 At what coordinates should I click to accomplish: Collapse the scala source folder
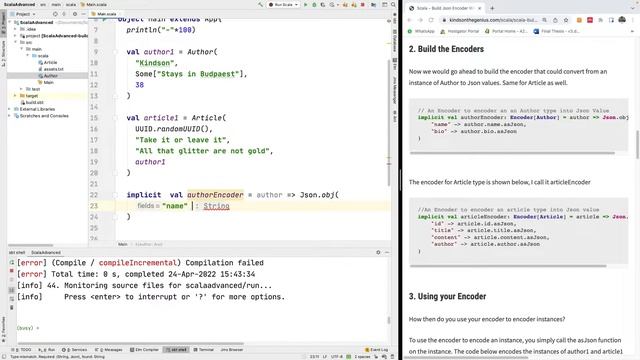coord(28,56)
